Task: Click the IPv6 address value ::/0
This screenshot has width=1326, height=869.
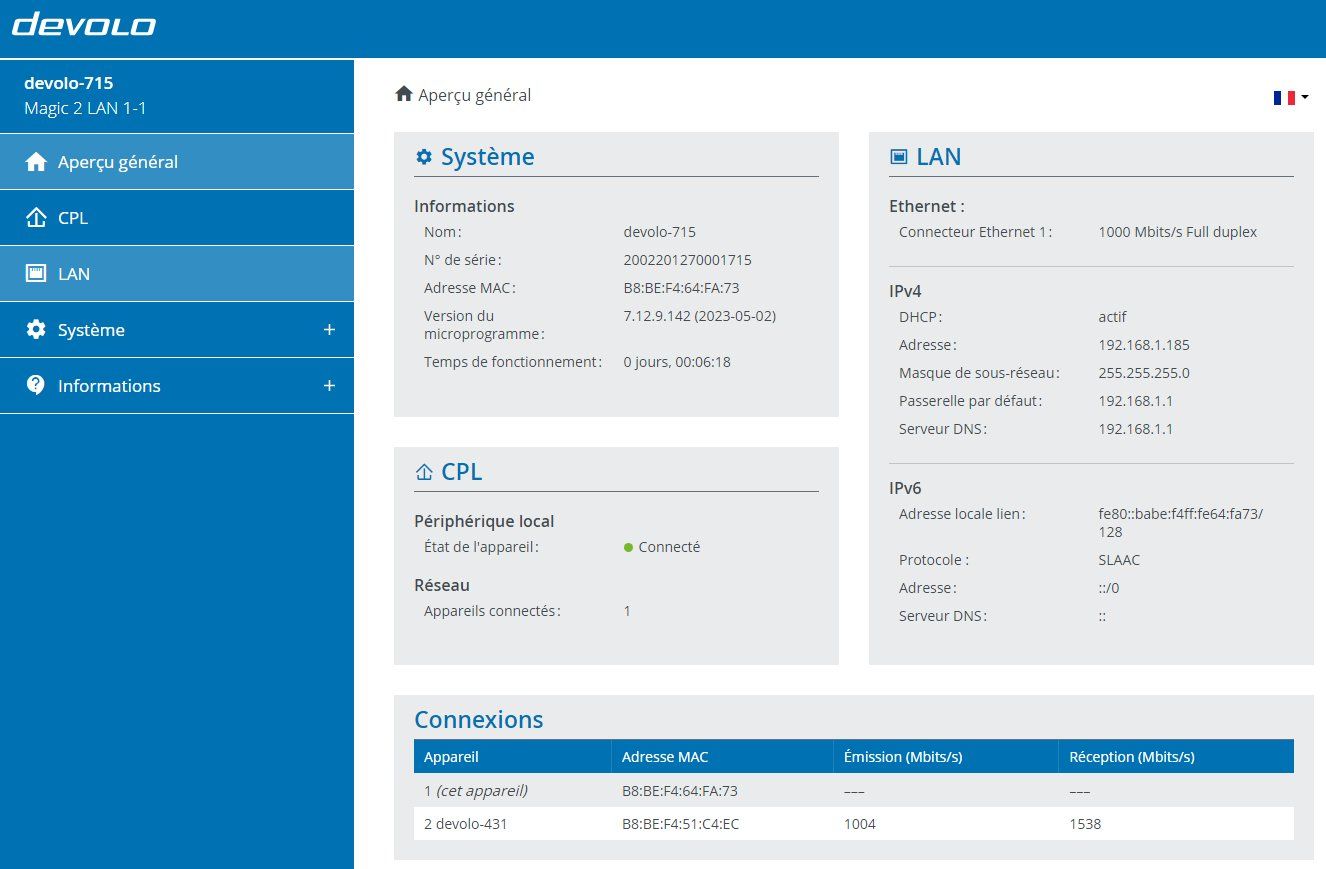Action: 1109,588
